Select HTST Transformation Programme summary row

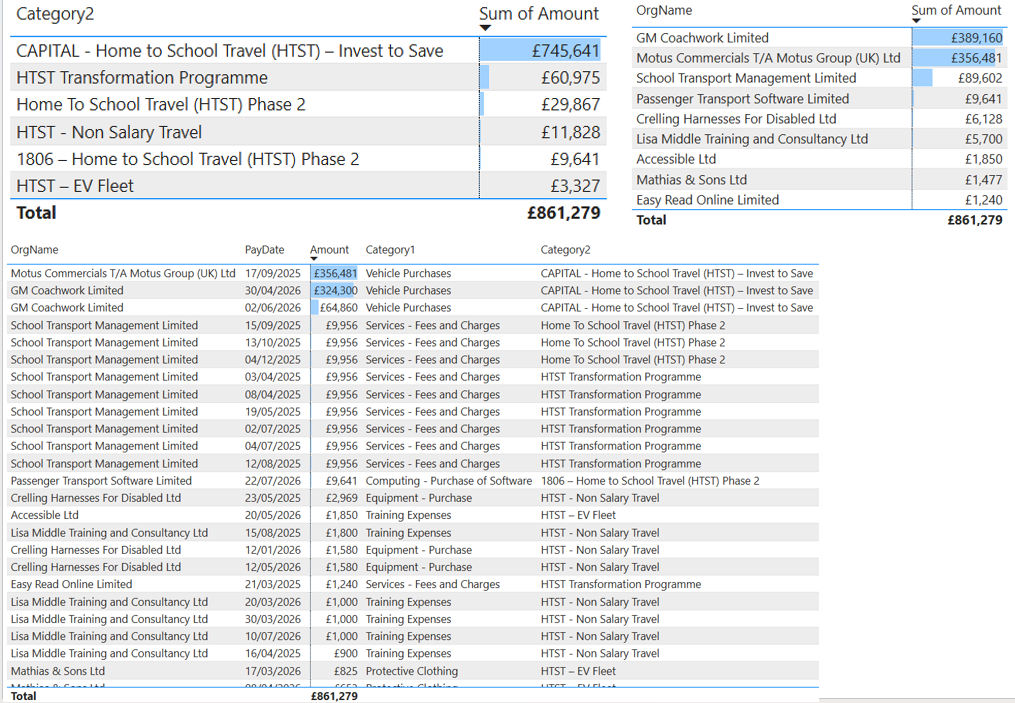[x=308, y=78]
